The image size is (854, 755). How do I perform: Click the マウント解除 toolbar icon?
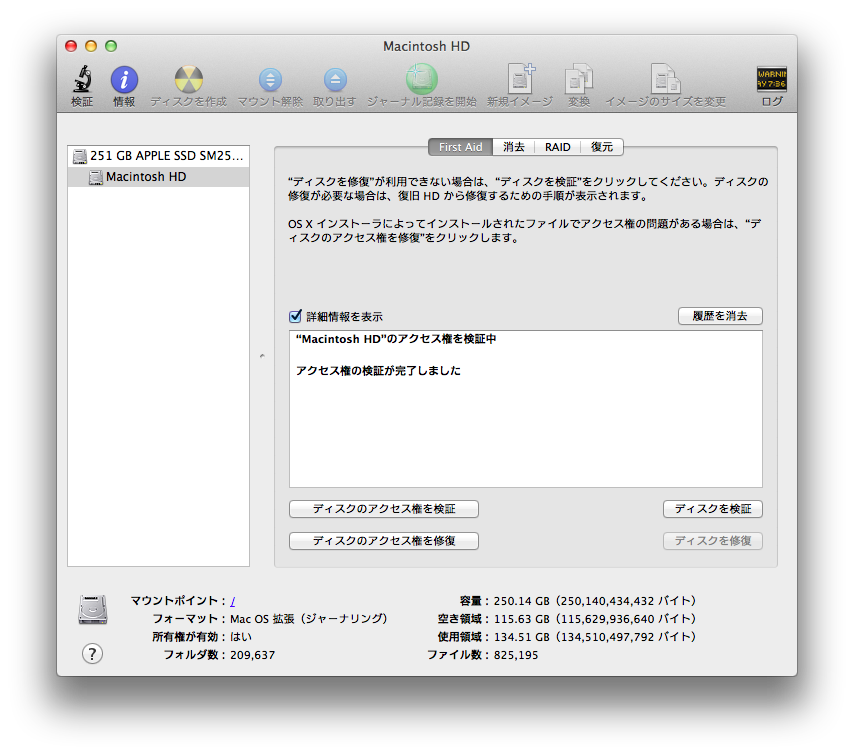(270, 80)
